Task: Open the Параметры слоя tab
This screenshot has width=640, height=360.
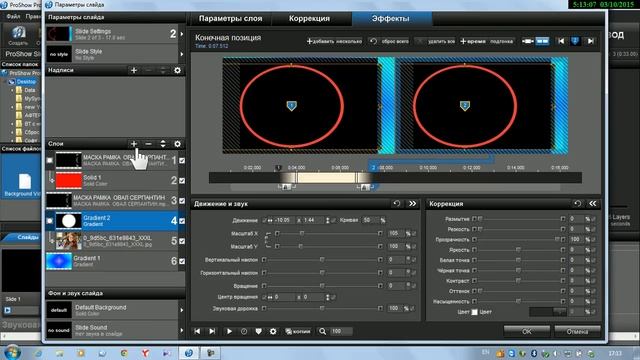Action: pos(230,18)
